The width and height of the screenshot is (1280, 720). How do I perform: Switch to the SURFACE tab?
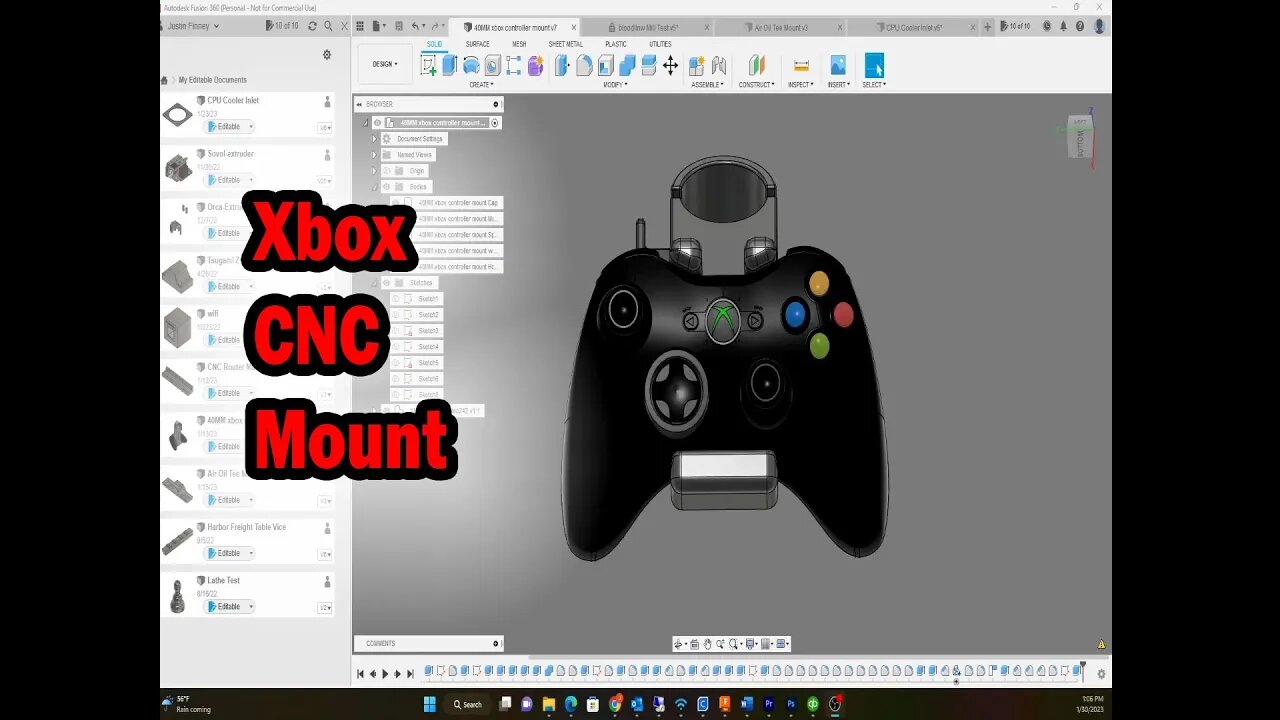coord(478,44)
